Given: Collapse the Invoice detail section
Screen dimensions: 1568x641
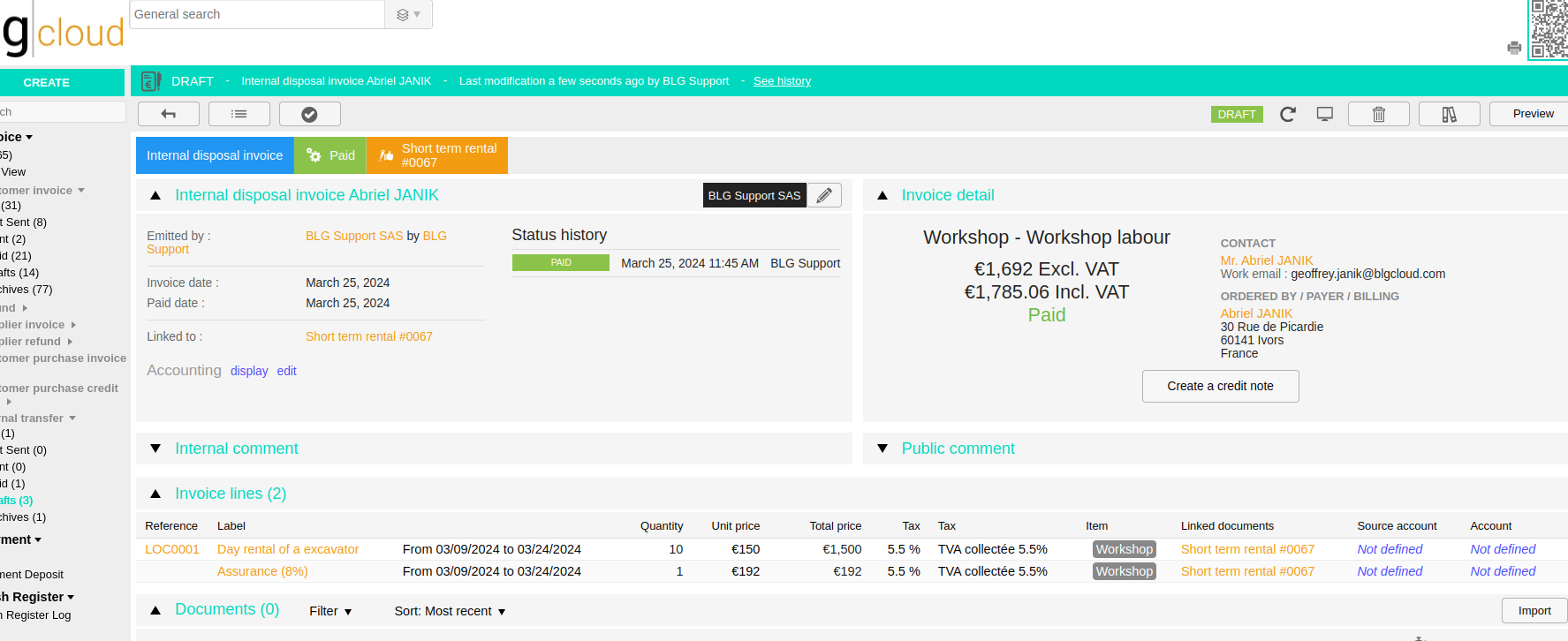Looking at the screenshot, I should click(x=882, y=195).
